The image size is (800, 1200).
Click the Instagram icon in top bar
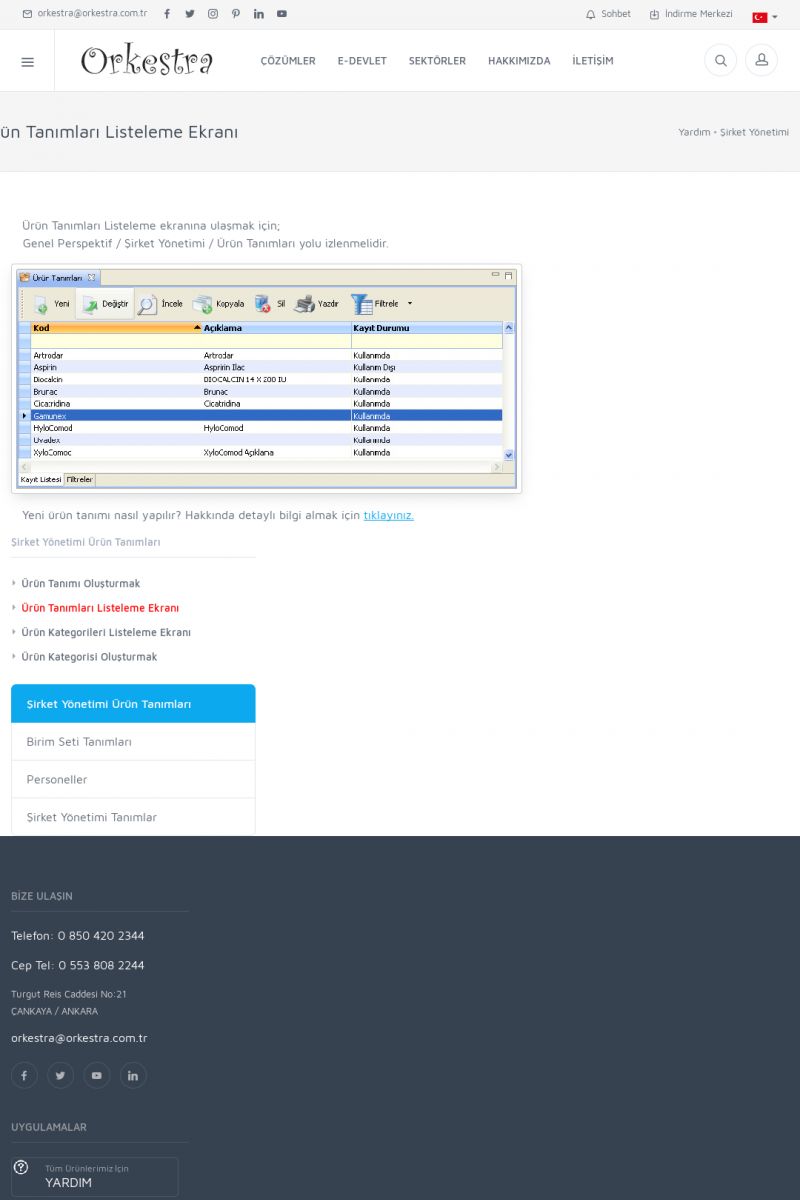tap(213, 14)
